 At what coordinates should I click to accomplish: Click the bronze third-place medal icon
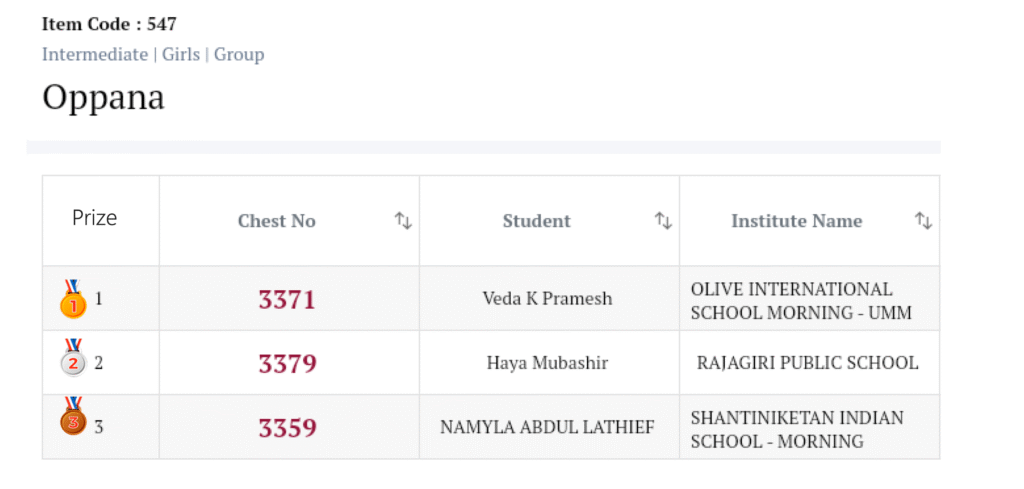point(73,417)
